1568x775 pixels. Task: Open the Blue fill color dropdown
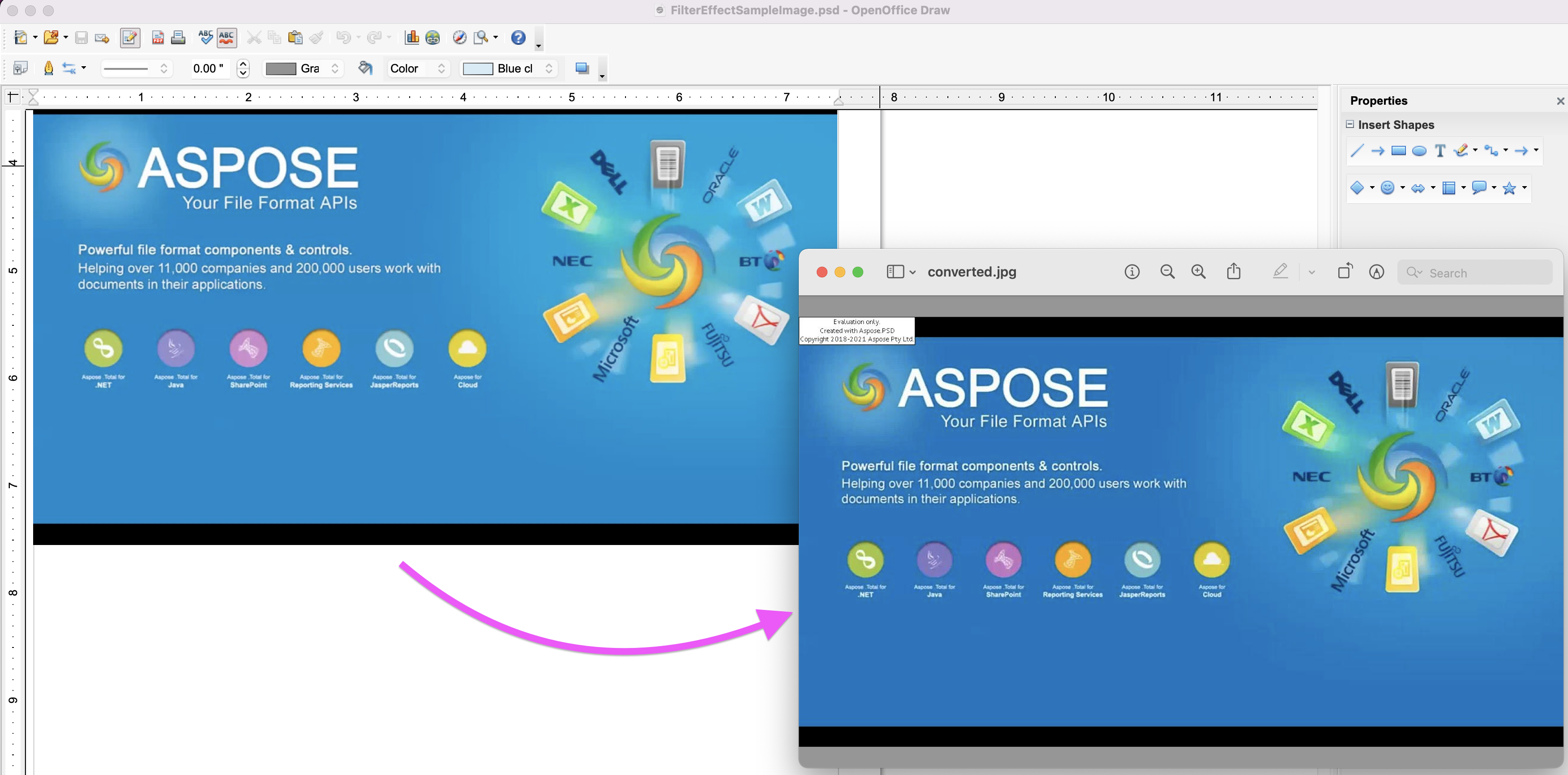click(508, 69)
